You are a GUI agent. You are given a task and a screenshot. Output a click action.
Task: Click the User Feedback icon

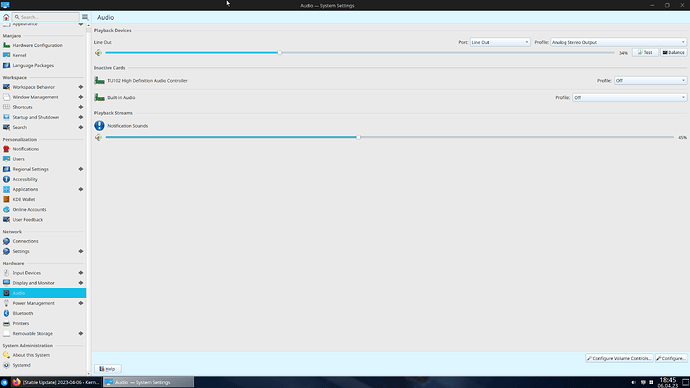[x=6, y=220]
